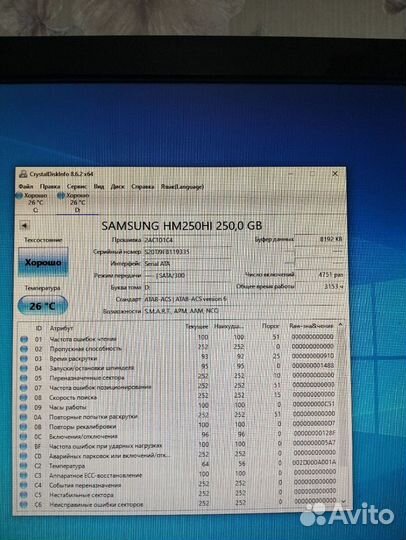Click the Атрибут column header

[x=62, y=328]
